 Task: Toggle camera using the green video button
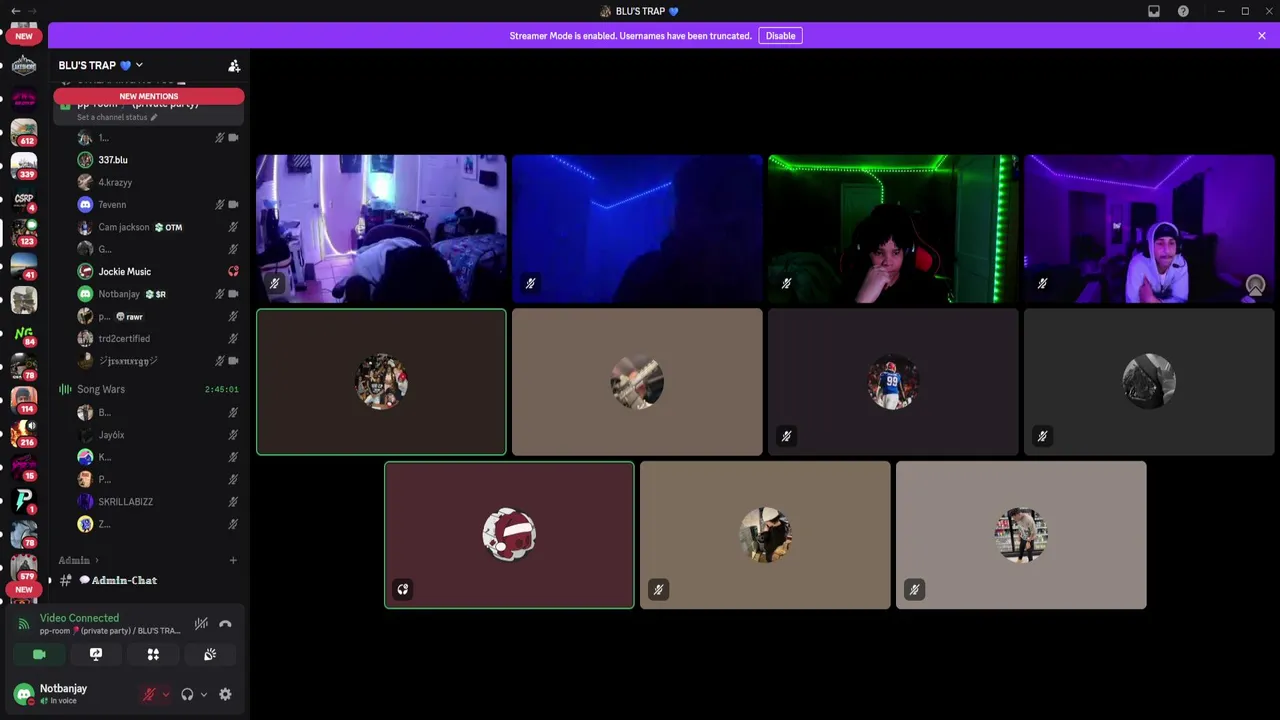pyautogui.click(x=39, y=654)
